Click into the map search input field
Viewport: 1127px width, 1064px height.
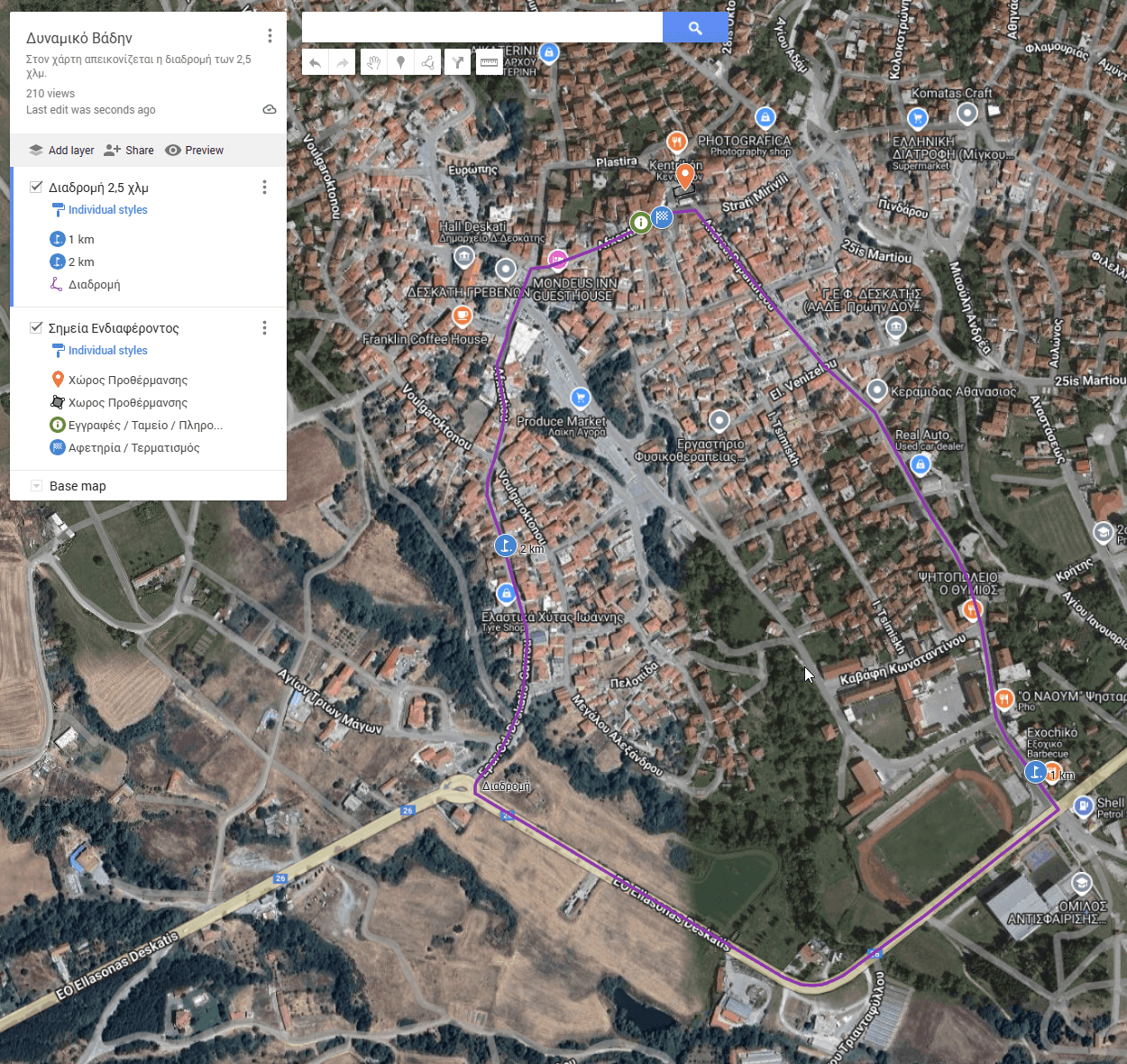(481, 28)
